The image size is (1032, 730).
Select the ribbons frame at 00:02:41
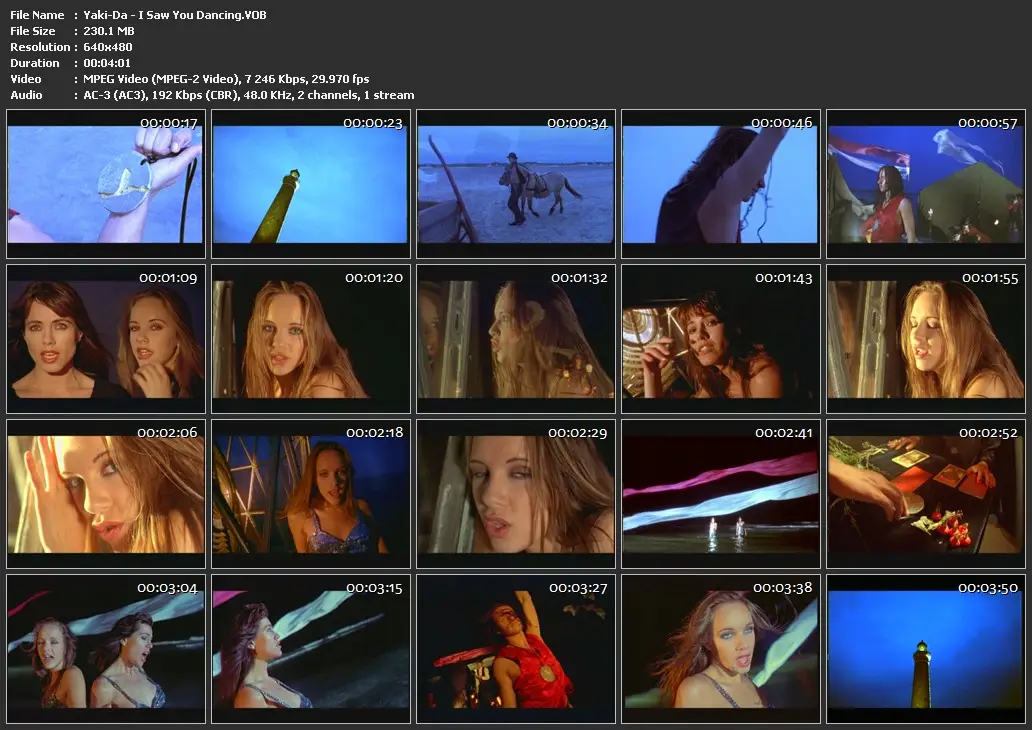pos(721,494)
